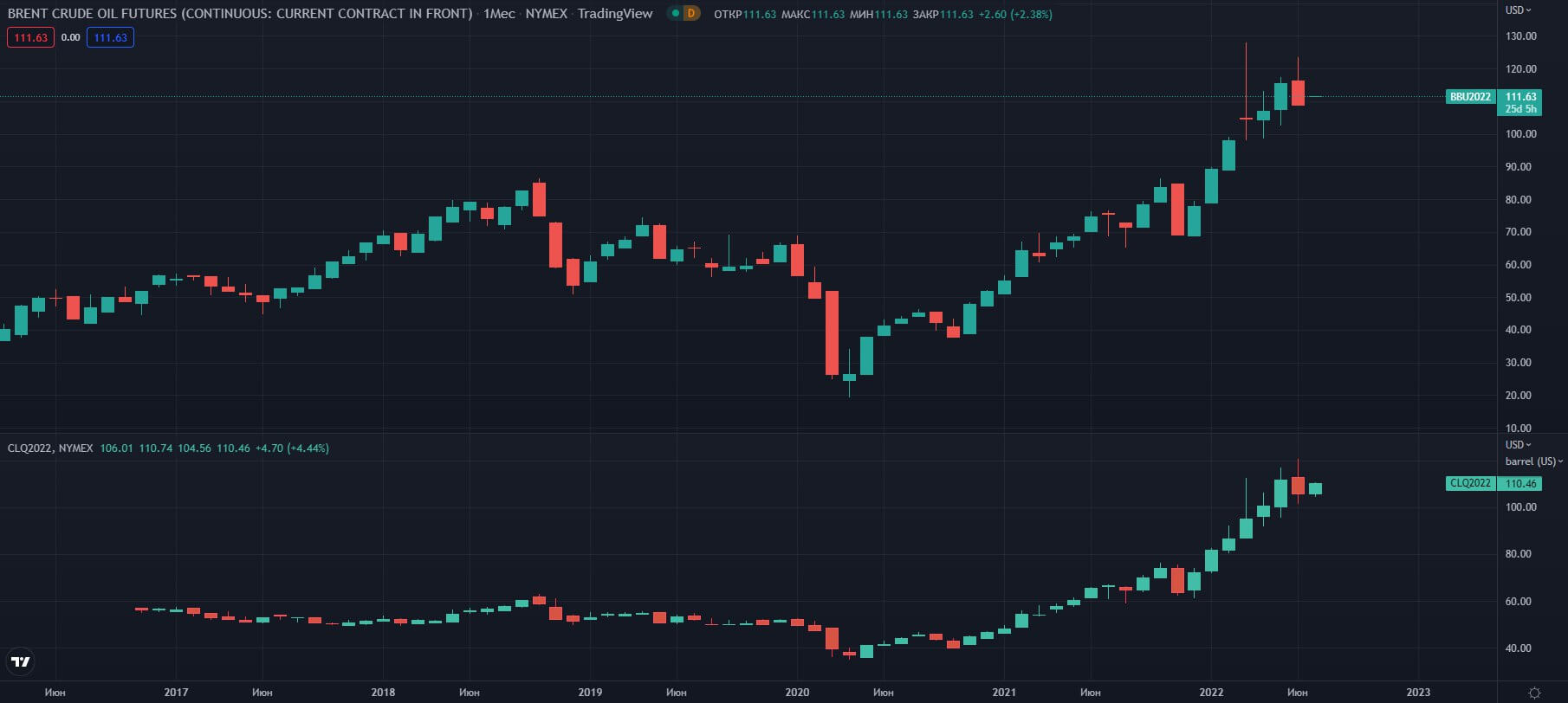Open the barrel (US) unit dropdown
Image resolution: width=1568 pixels, height=703 pixels.
(1534, 461)
